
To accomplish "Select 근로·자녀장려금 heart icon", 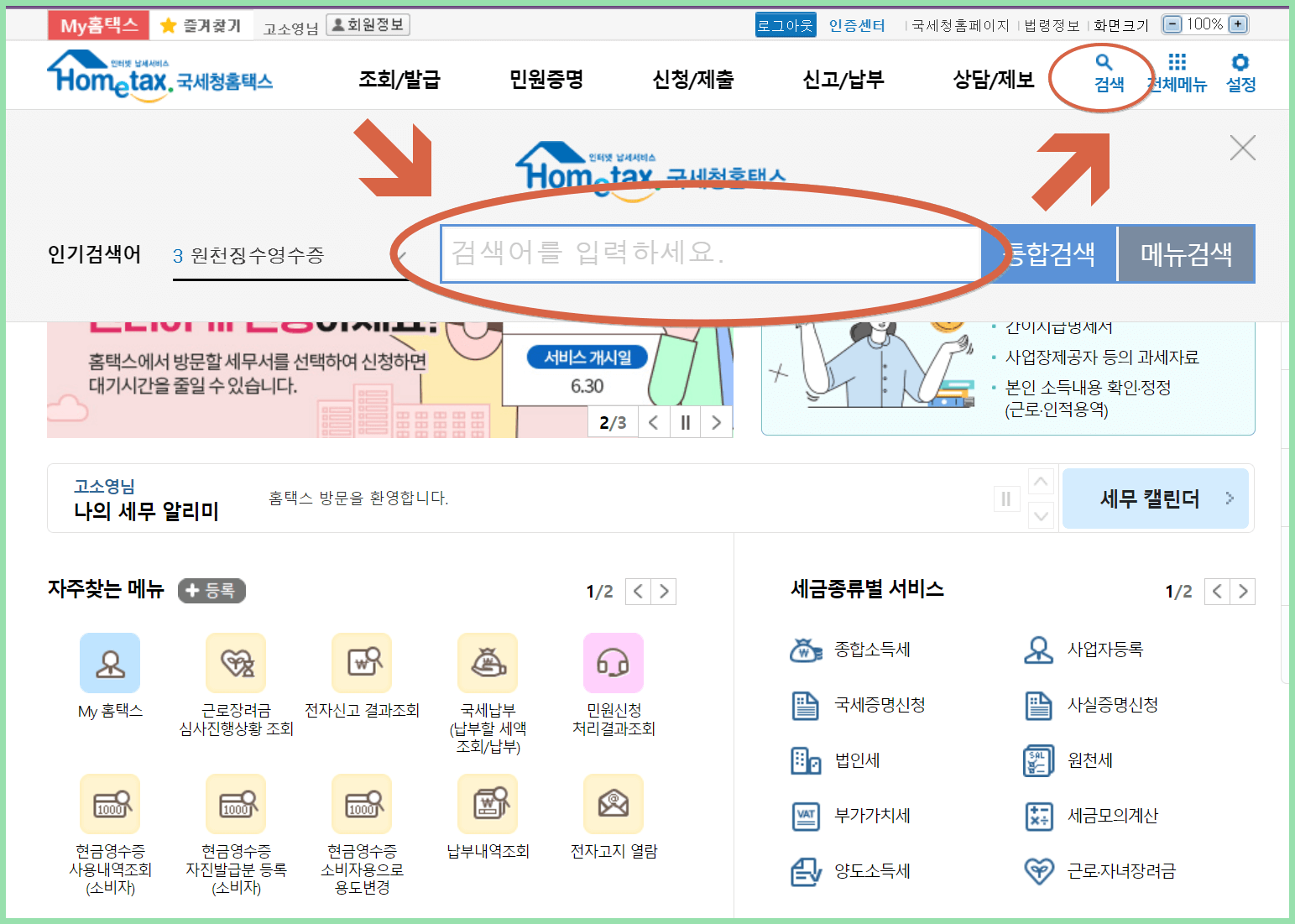I will tap(1039, 871).
